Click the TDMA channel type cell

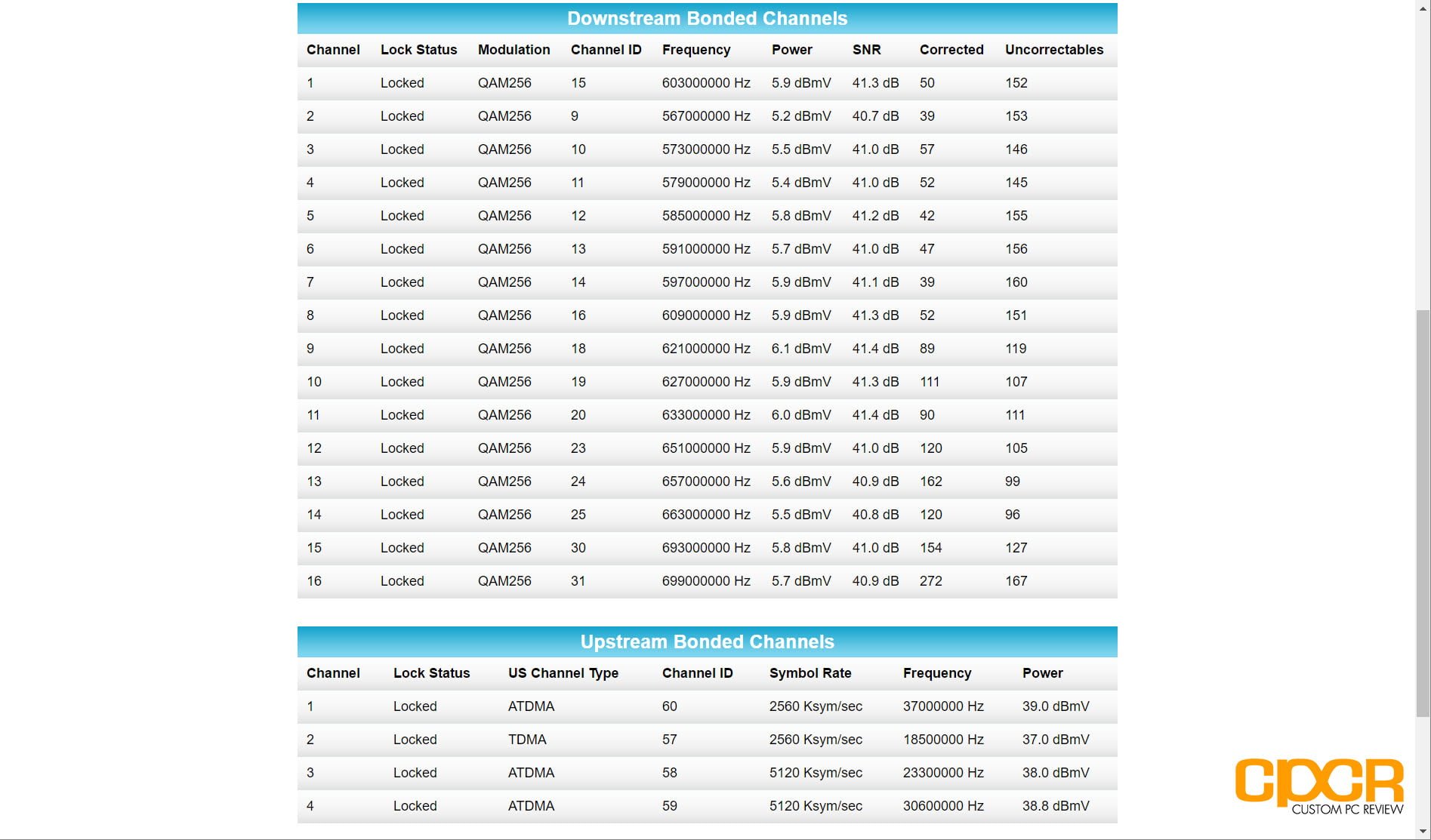[x=527, y=740]
